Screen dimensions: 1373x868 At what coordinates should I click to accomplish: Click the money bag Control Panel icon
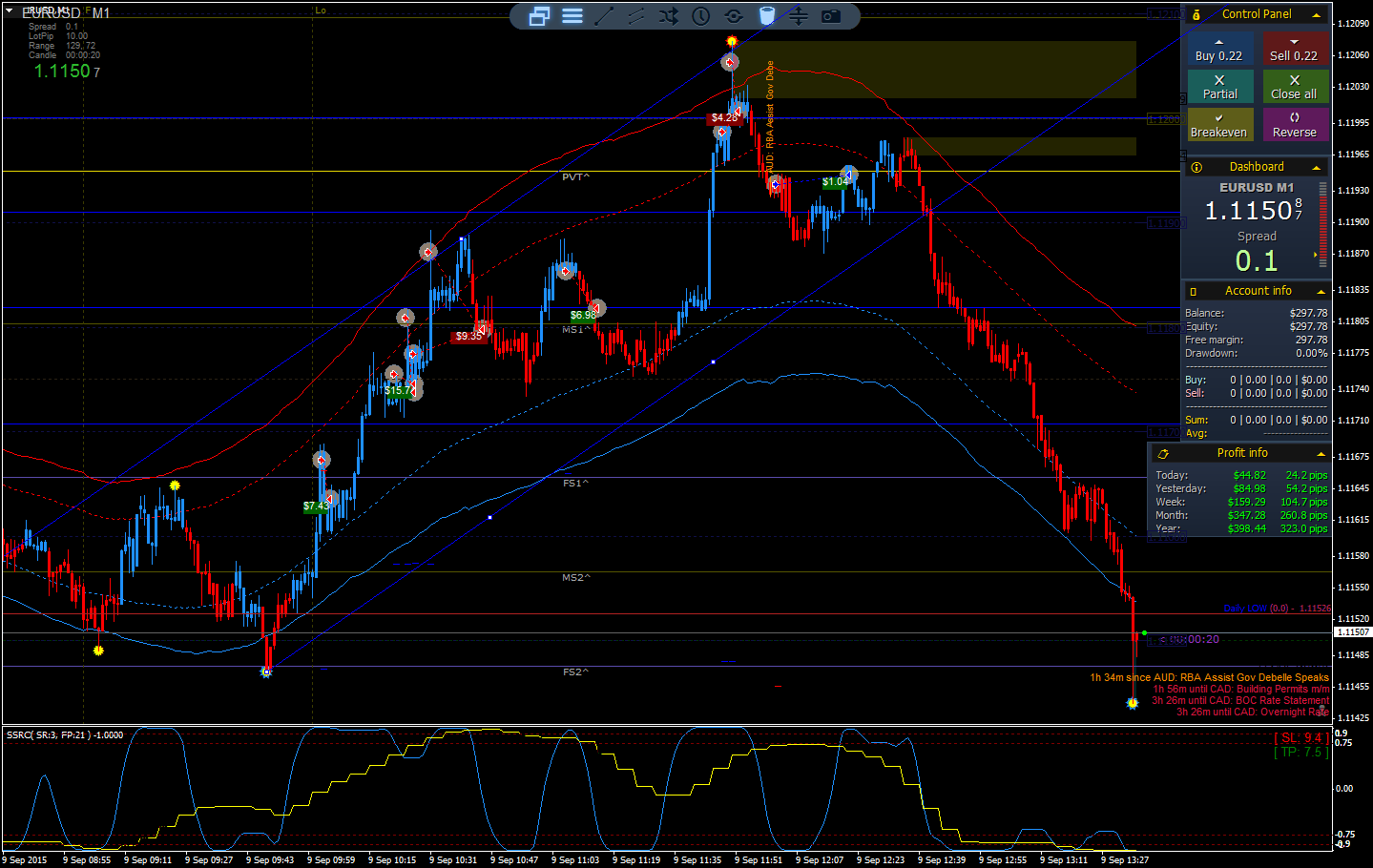pos(1196,15)
